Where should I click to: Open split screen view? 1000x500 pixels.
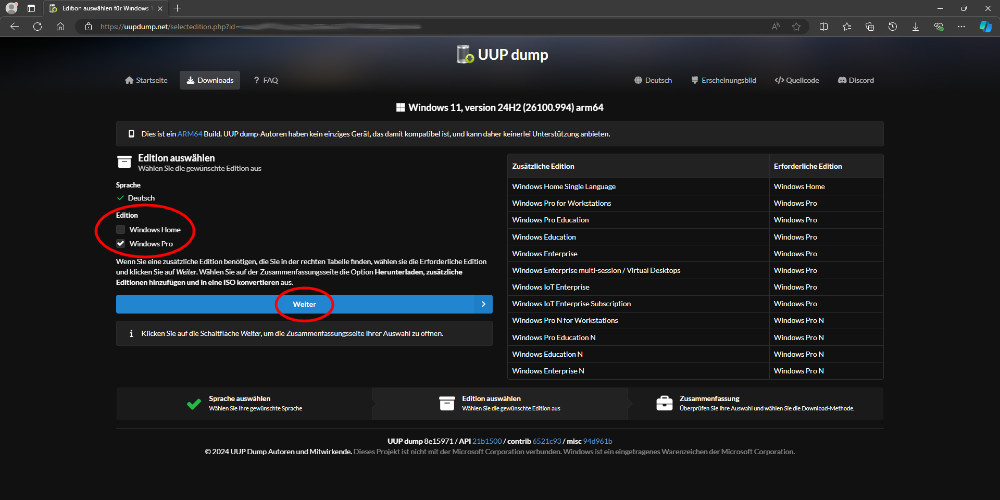coord(824,27)
